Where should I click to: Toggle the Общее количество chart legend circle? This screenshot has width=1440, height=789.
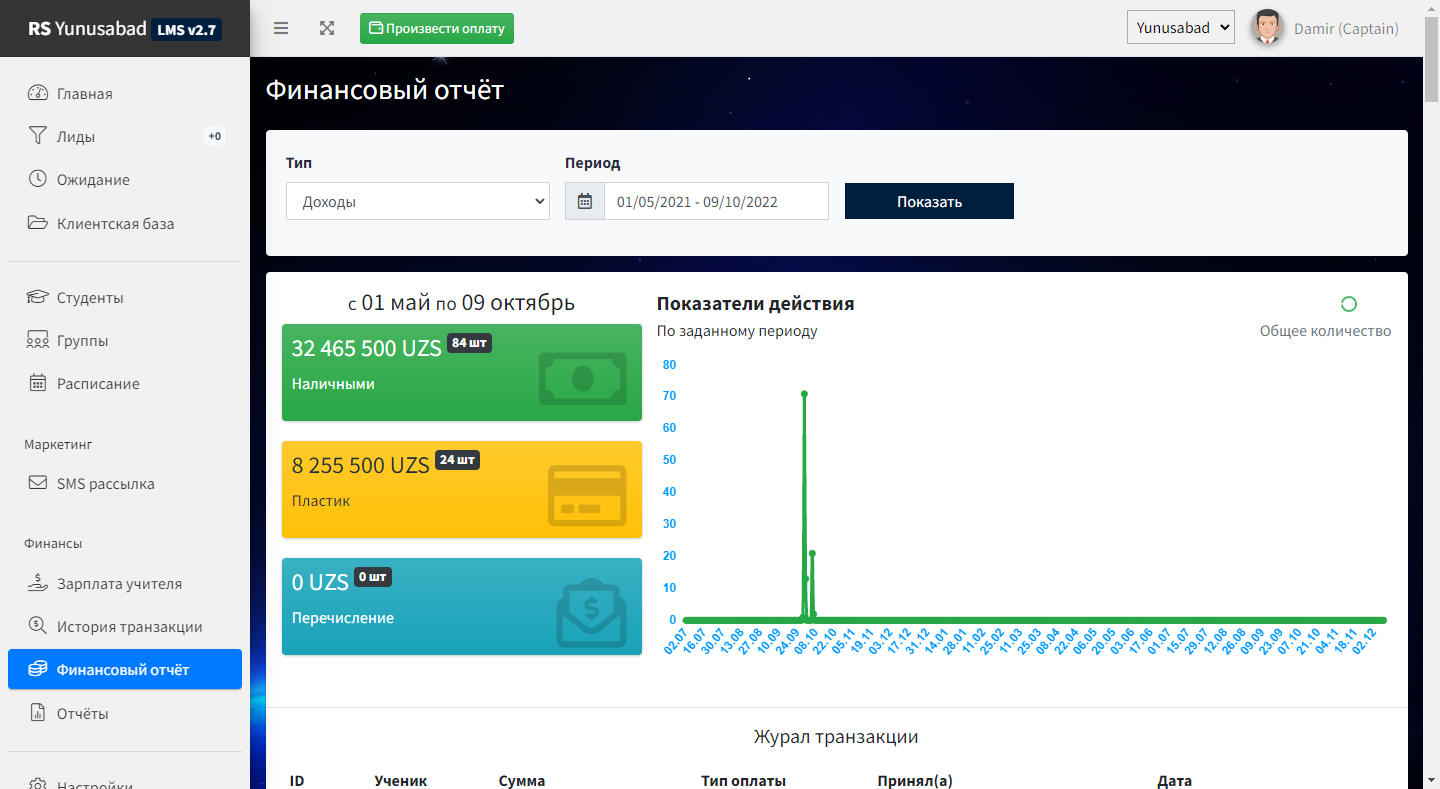coord(1348,304)
